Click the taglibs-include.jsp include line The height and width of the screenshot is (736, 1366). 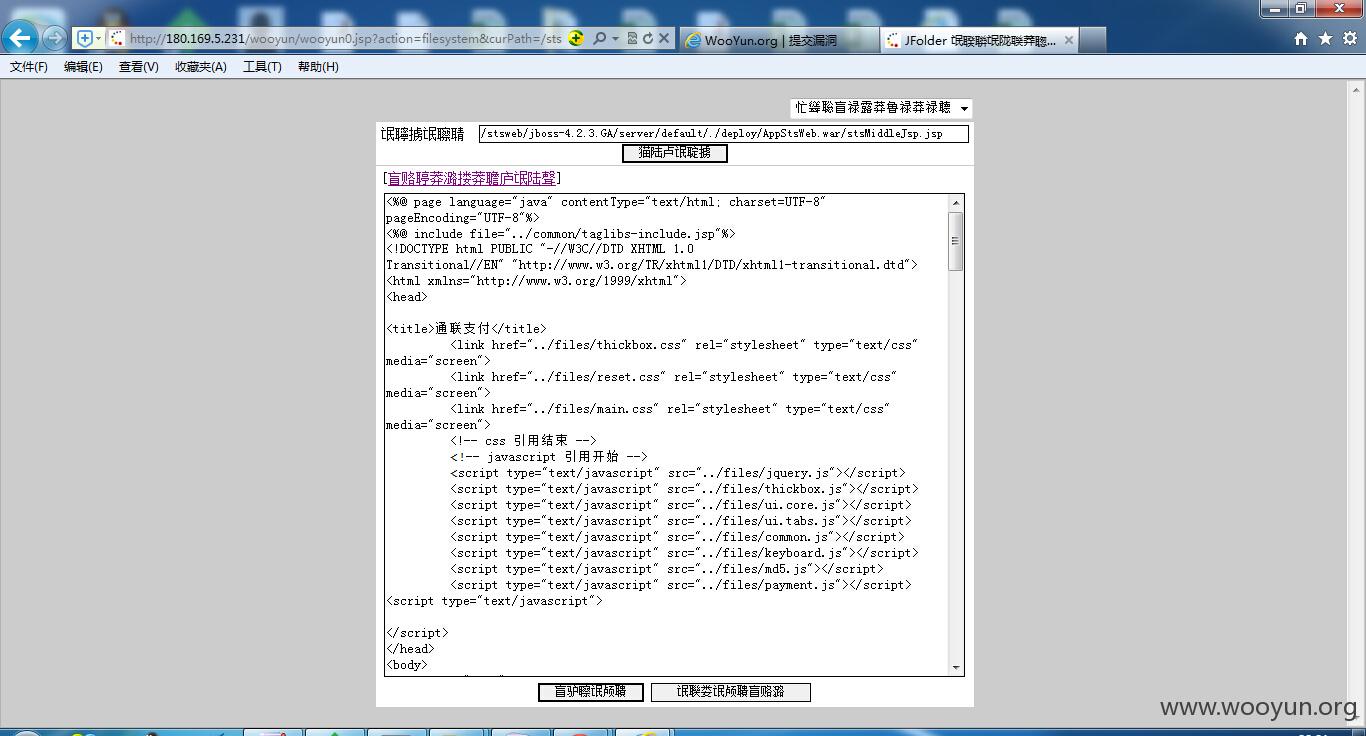pyautogui.click(x=561, y=233)
